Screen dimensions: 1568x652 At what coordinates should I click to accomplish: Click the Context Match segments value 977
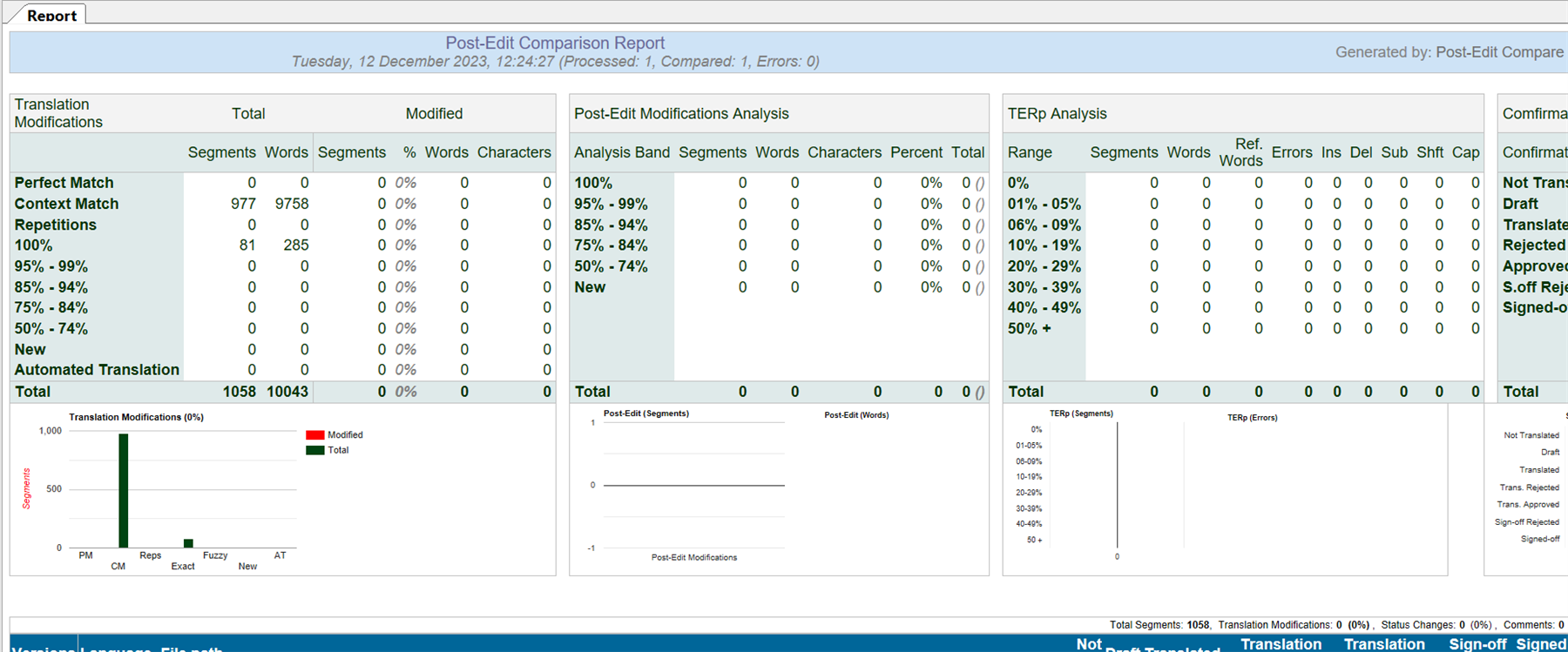pos(243,204)
